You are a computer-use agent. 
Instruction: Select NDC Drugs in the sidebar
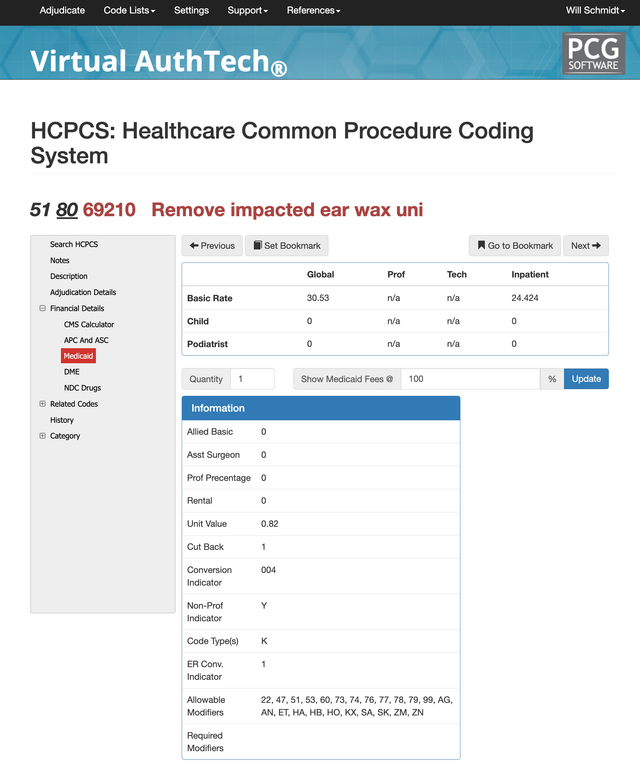pos(82,388)
